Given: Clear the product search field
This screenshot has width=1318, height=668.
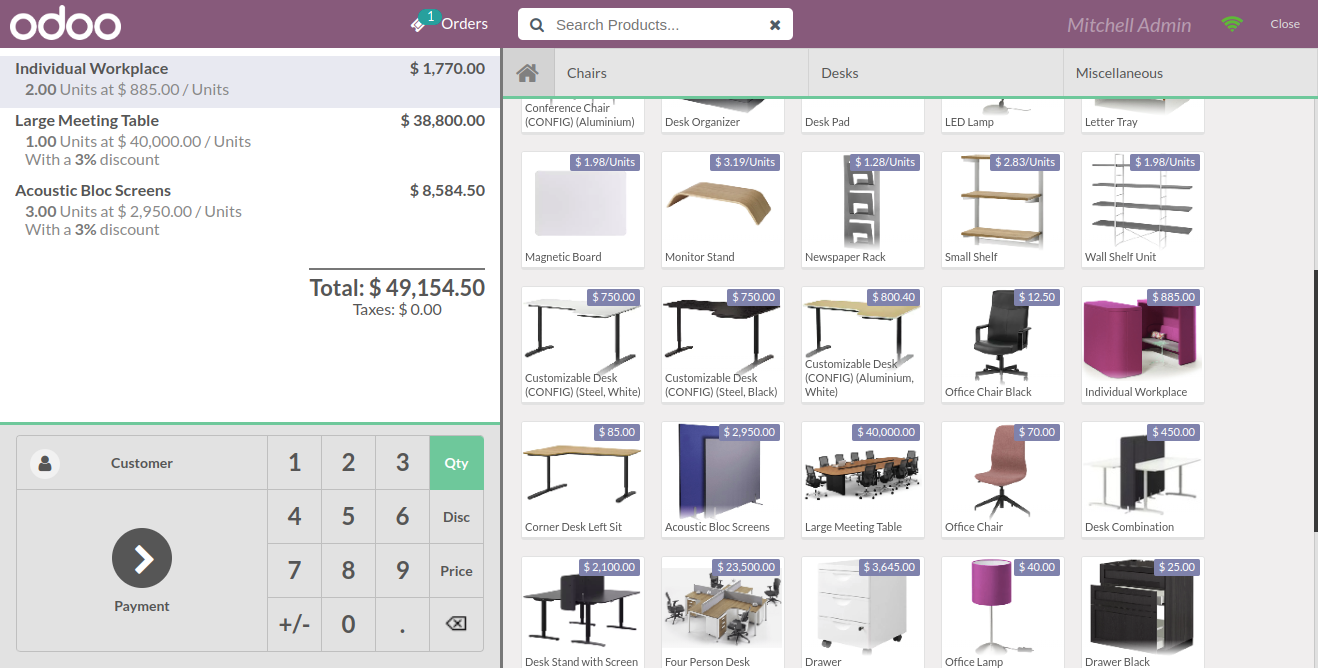Looking at the screenshot, I should click(775, 25).
